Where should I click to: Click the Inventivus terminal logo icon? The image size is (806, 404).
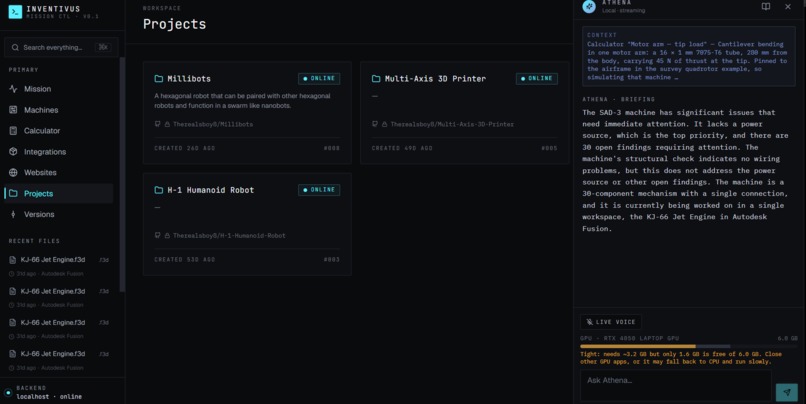pyautogui.click(x=15, y=11)
